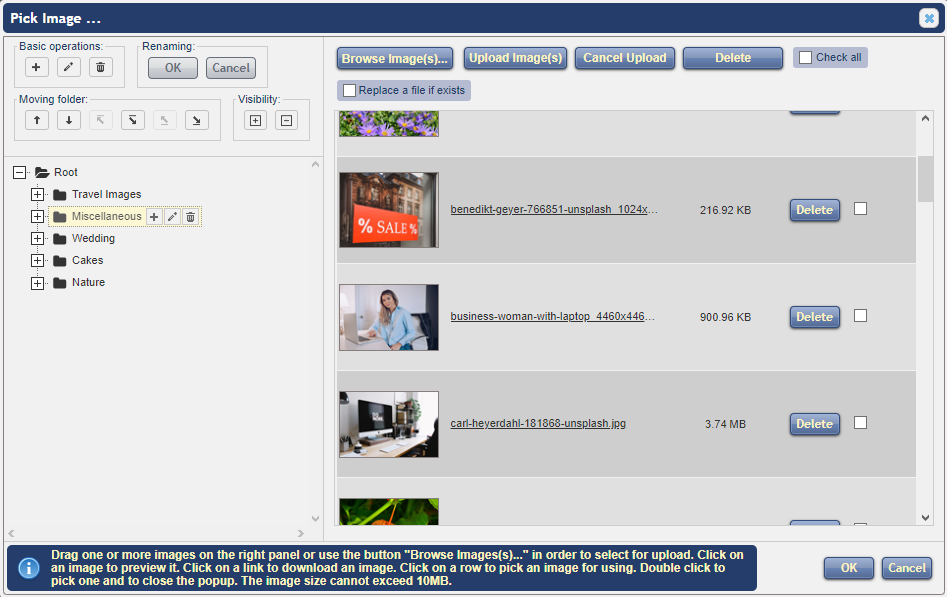Screen dimensions: 947x597
Task: Open the carl-heyerdahl-181868-unsplash.jpg link
Action: [538, 424]
